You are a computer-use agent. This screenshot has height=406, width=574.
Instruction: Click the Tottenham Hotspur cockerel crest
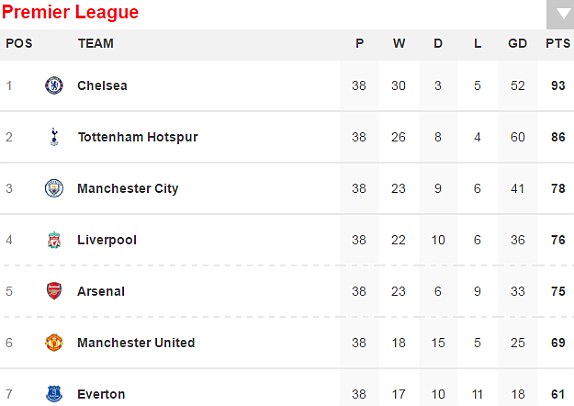point(54,137)
